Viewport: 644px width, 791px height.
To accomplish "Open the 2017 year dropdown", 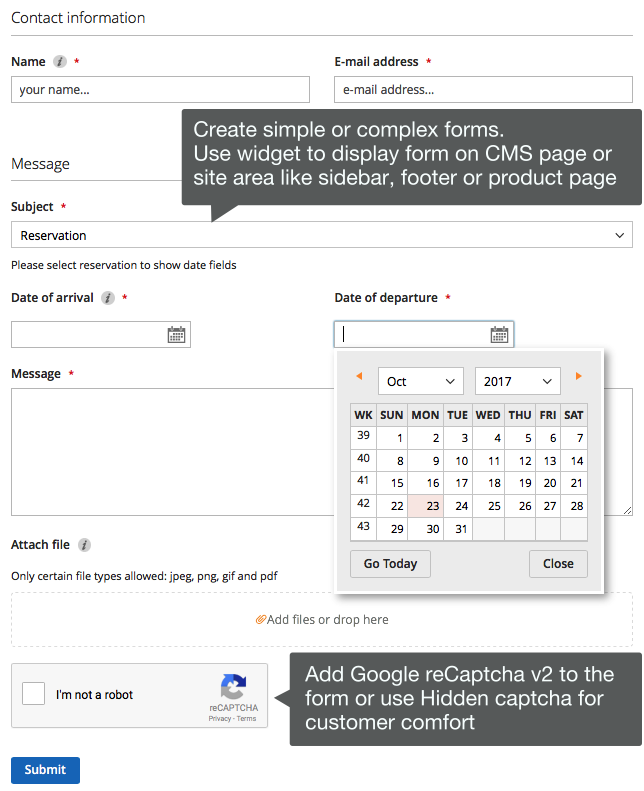I will [517, 381].
